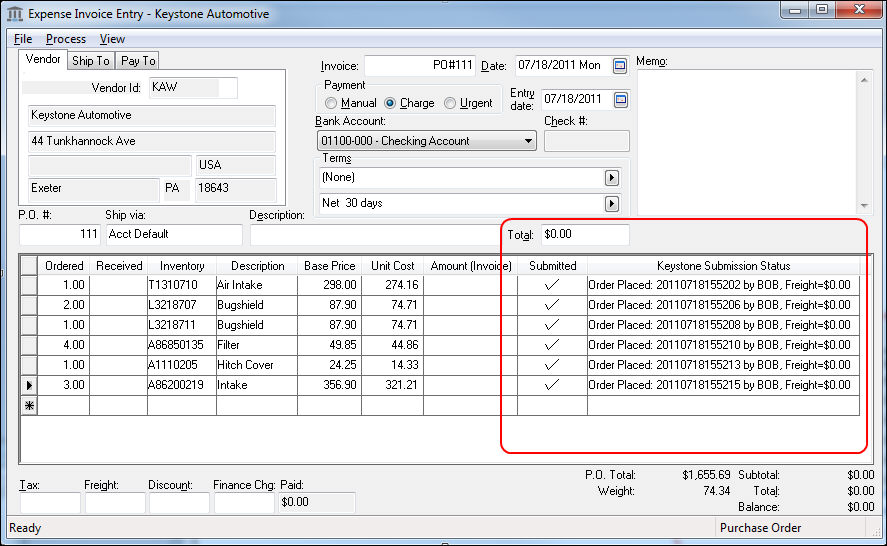The height and width of the screenshot is (546, 887).
Task: Click the Received column header
Action: click(x=119, y=266)
